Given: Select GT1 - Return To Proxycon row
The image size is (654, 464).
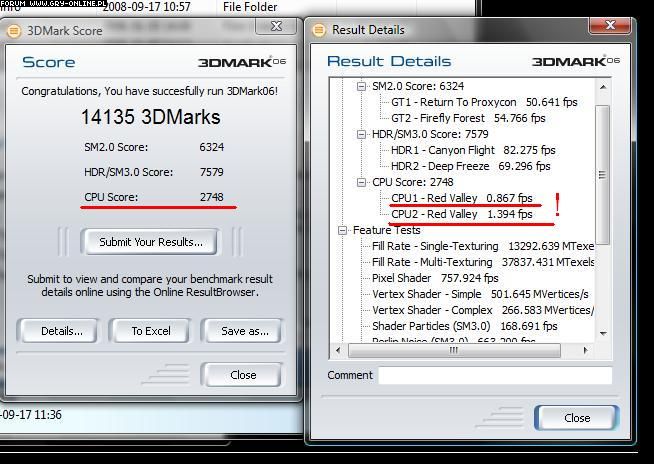Looking at the screenshot, I should (484, 102).
